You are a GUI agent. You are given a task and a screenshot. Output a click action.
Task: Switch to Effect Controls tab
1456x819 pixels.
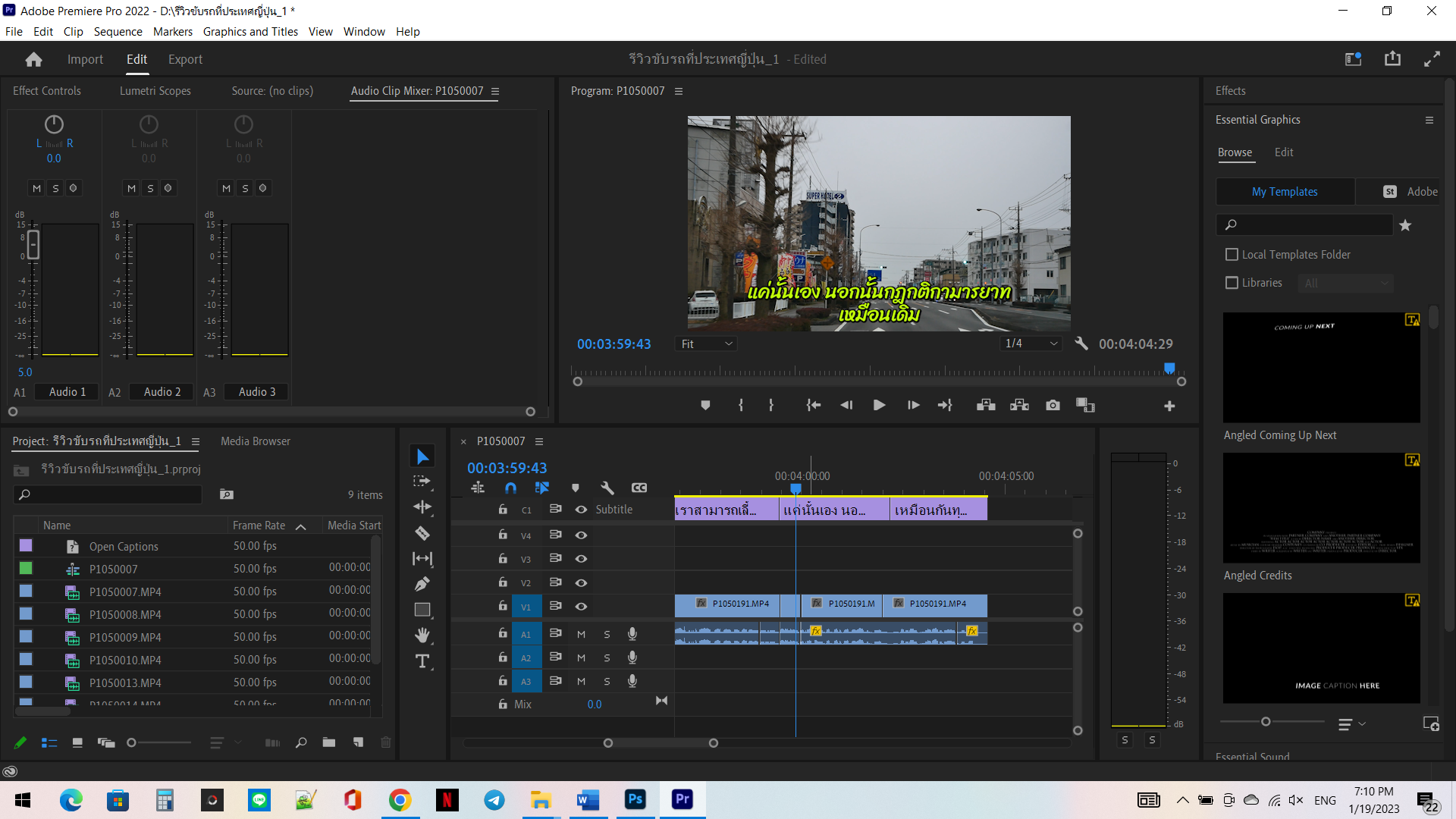(x=47, y=90)
